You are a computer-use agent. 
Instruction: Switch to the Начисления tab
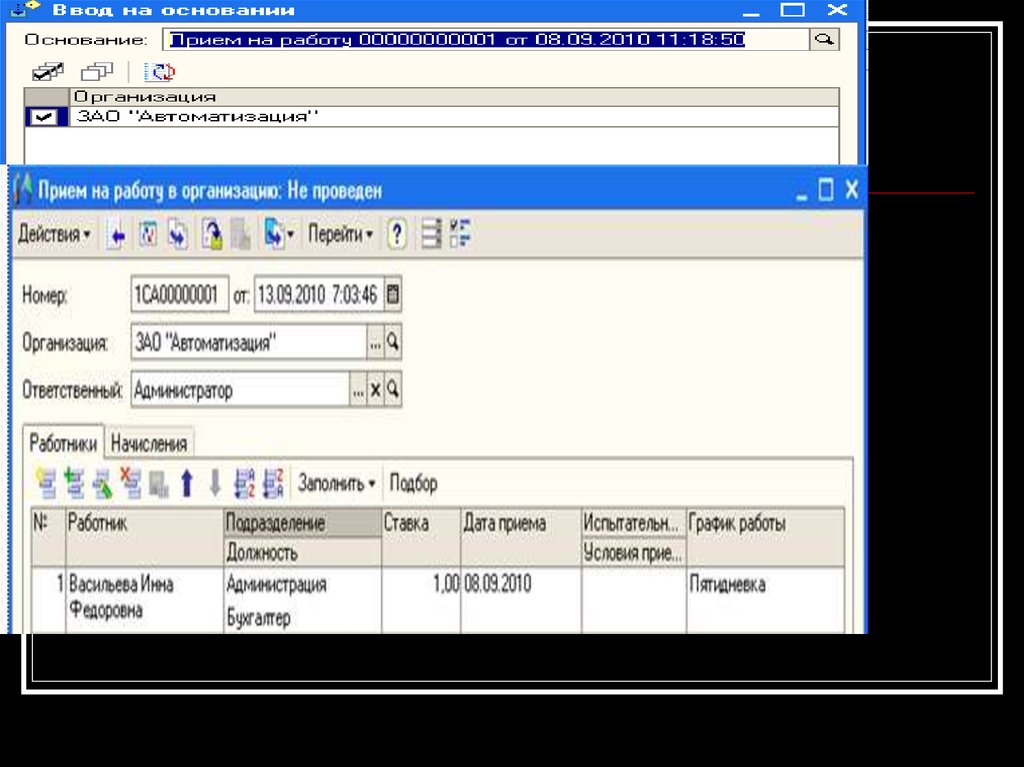click(149, 443)
